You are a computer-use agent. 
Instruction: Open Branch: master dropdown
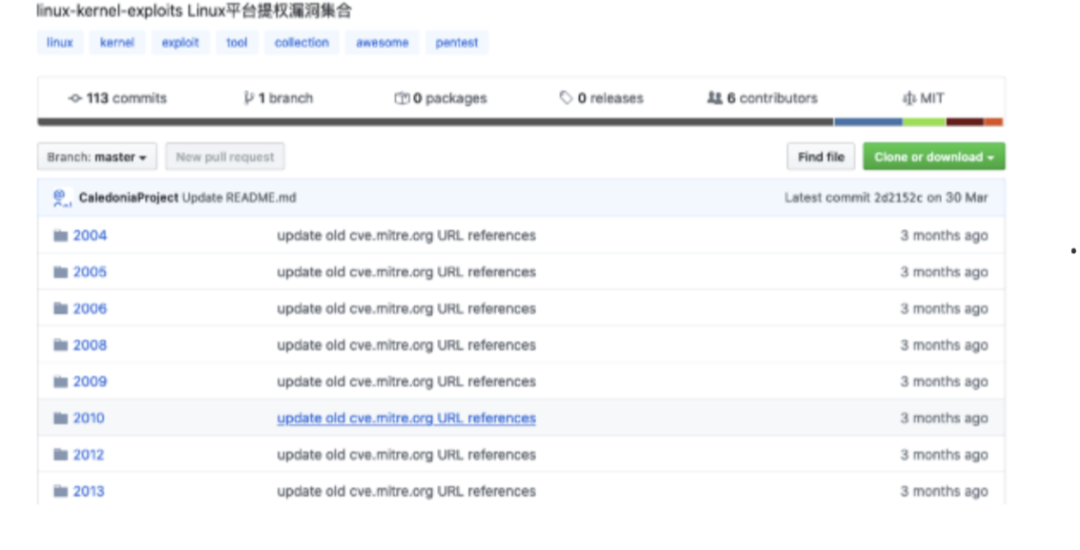tap(97, 157)
